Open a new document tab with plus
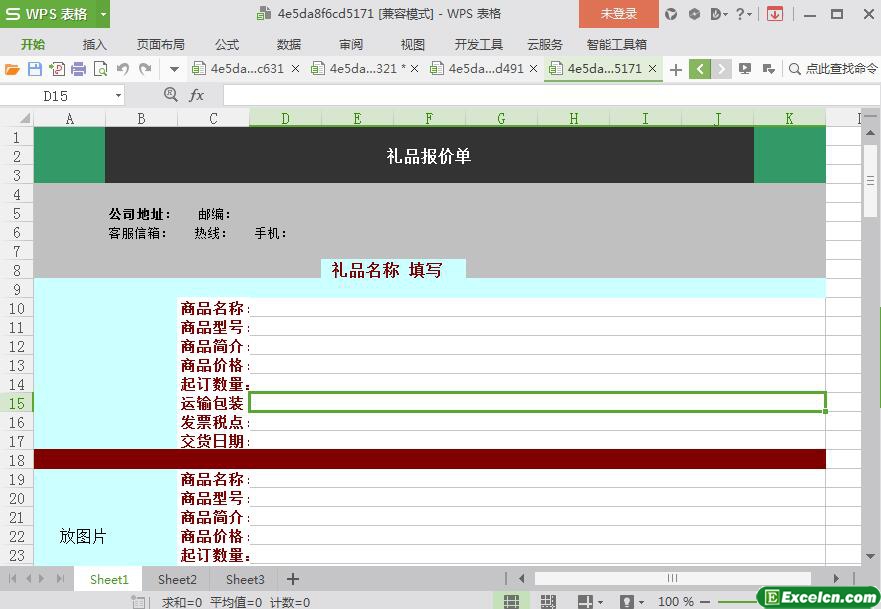The height and width of the screenshot is (609, 881). click(676, 69)
